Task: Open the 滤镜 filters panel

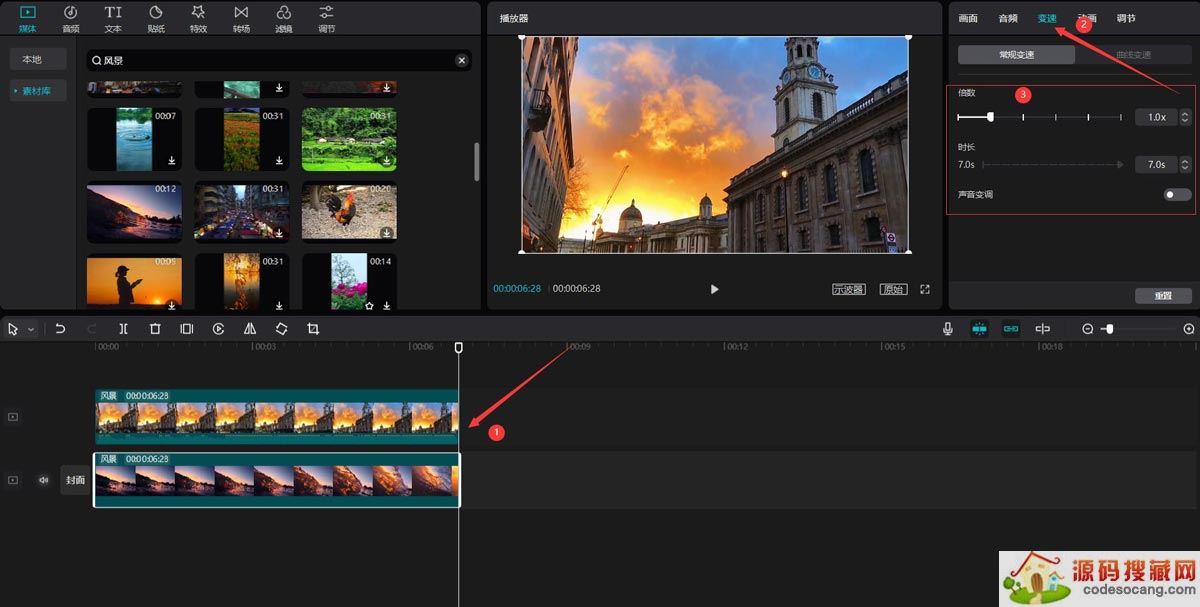Action: (x=283, y=18)
